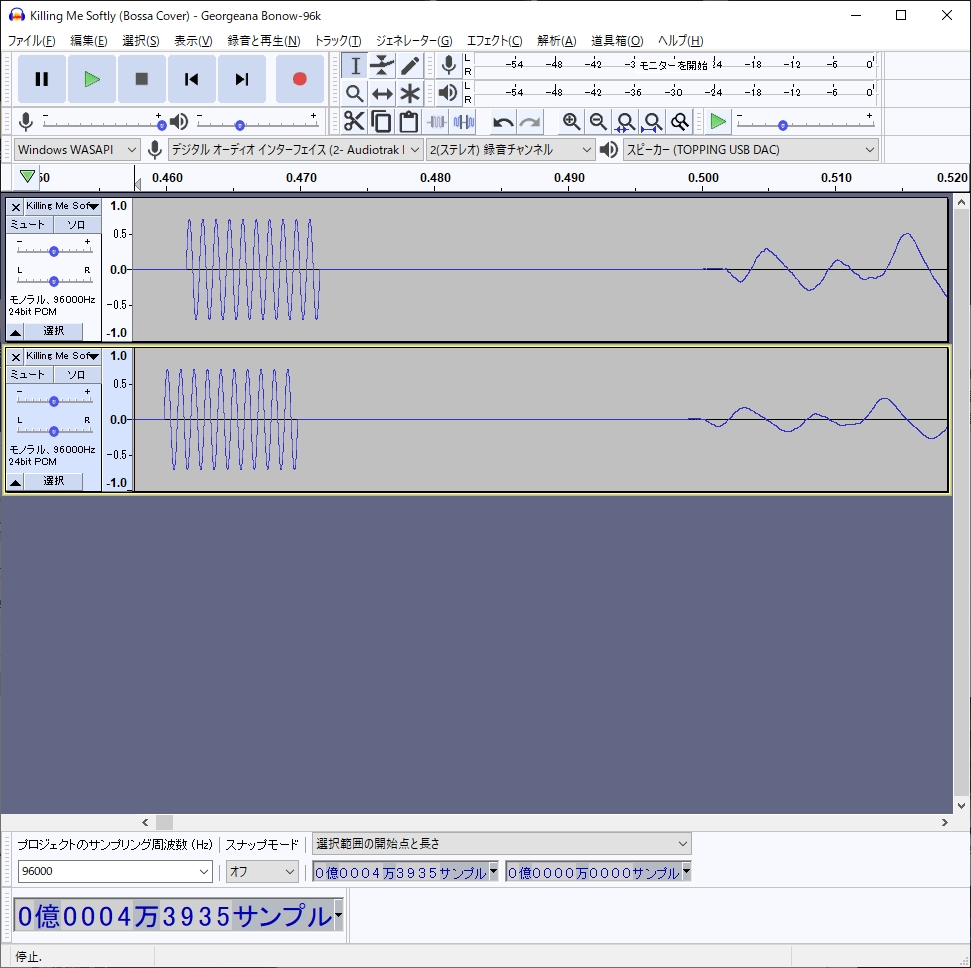
Task: Click the timeline pinned play head triangle
Action: (27, 177)
